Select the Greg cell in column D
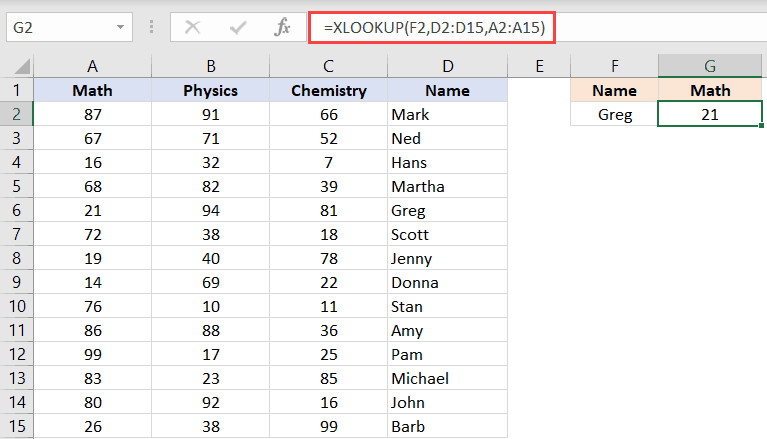The height and width of the screenshot is (439, 767). click(x=448, y=210)
